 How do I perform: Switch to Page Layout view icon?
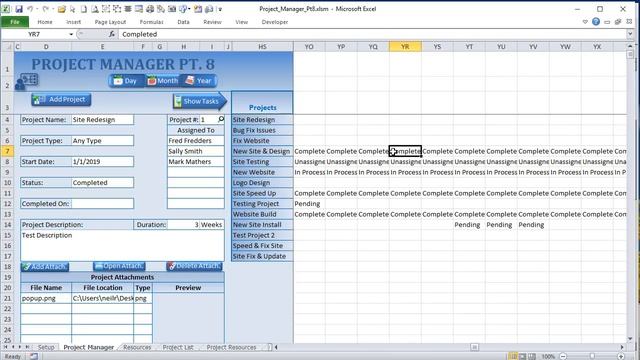(523, 356)
